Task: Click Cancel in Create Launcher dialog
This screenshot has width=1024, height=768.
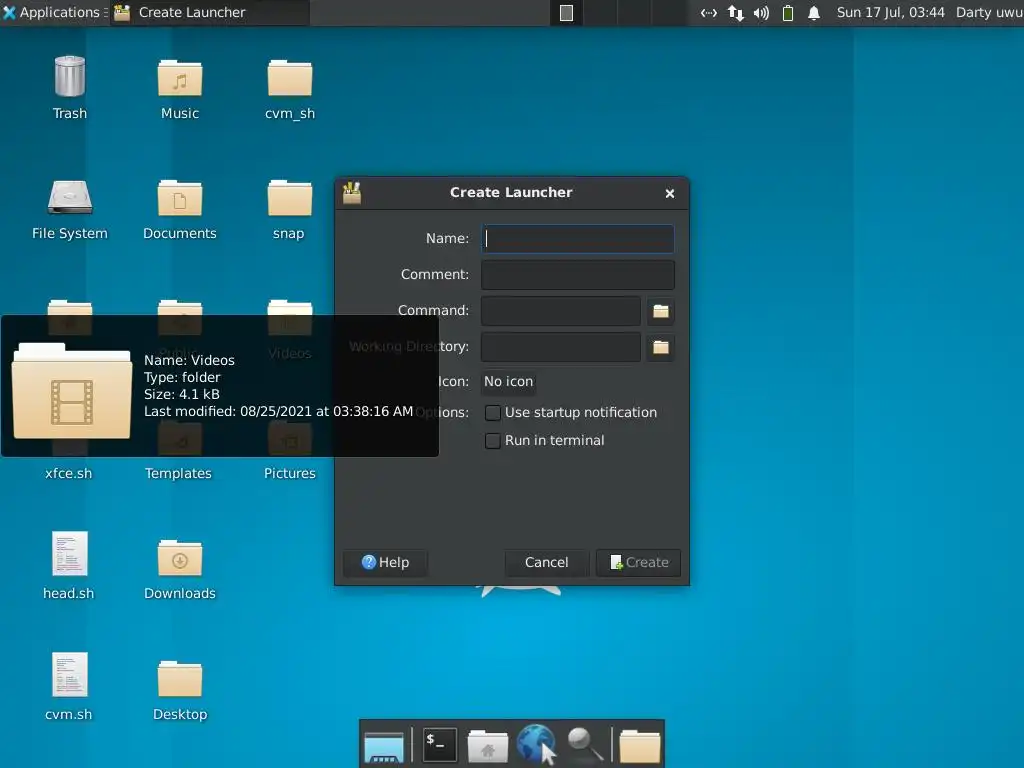Action: tap(547, 562)
